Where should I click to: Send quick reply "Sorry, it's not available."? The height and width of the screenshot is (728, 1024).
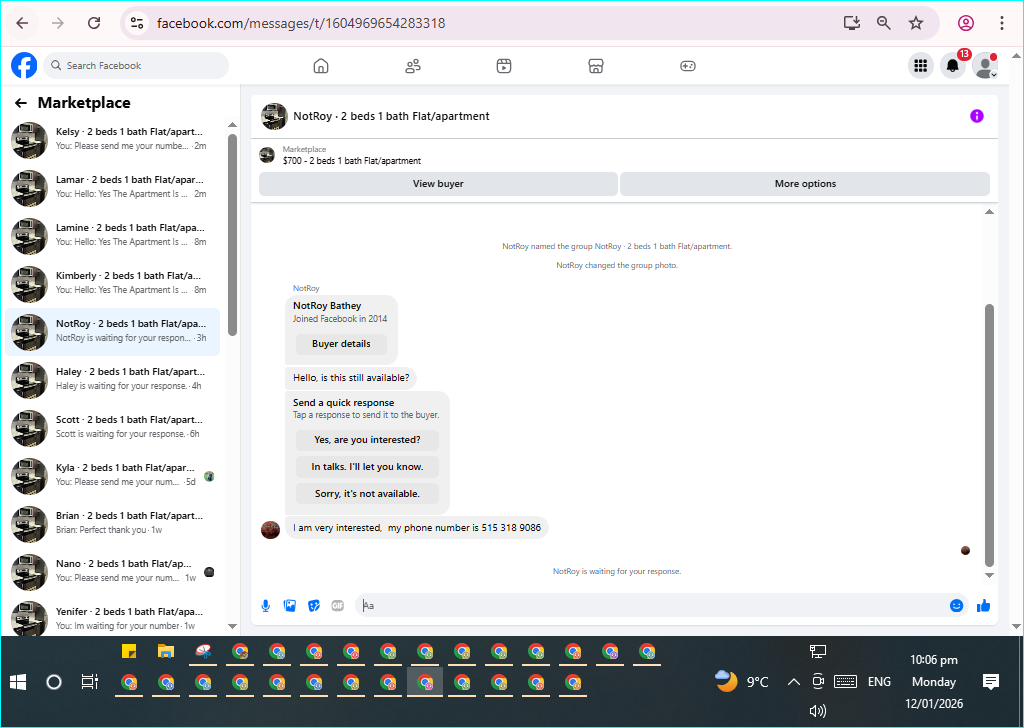click(x=367, y=494)
